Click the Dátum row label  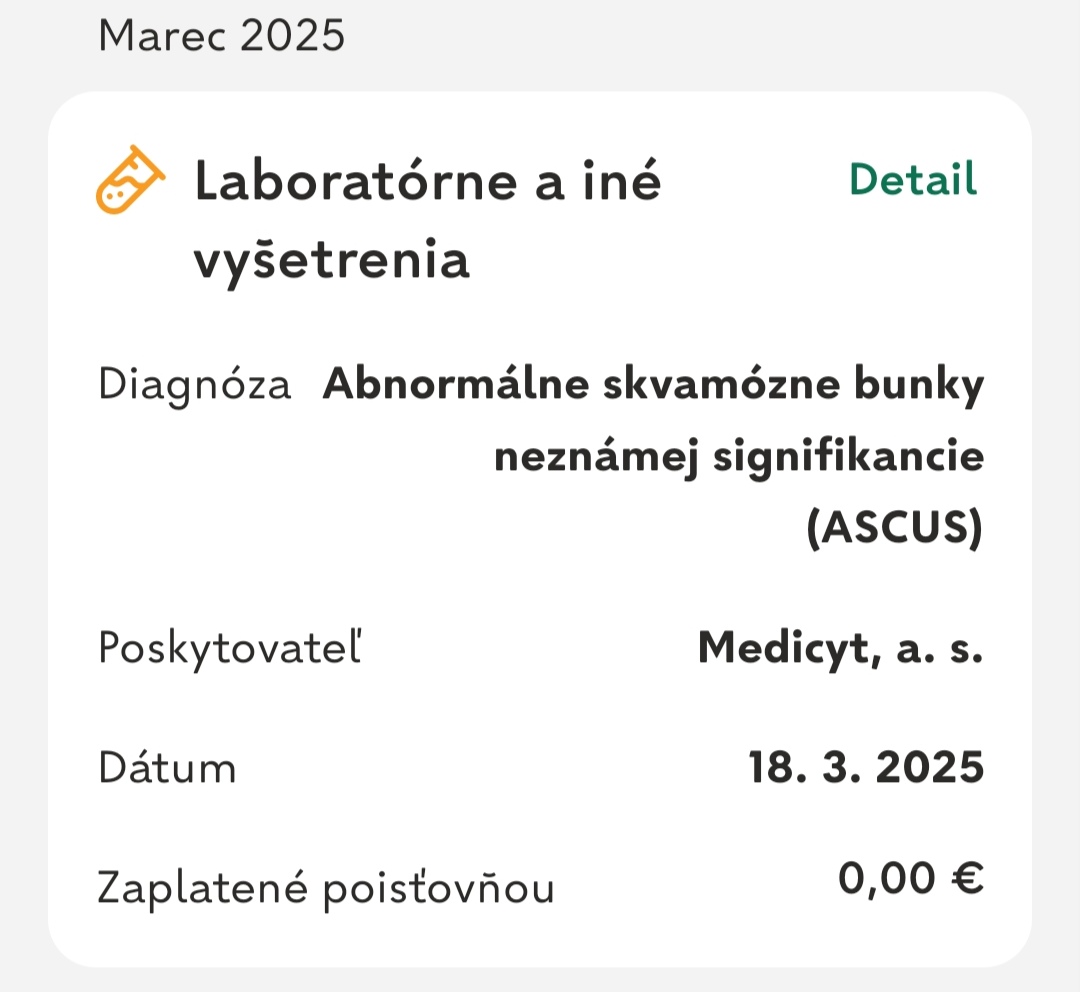tap(166, 768)
